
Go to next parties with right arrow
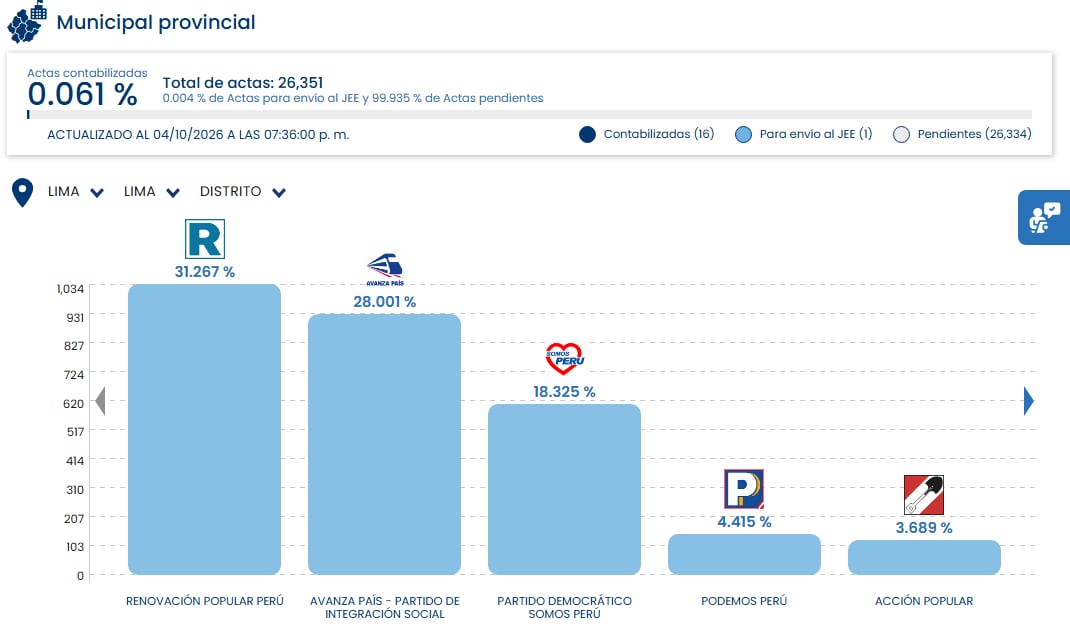pyautogui.click(x=1029, y=401)
